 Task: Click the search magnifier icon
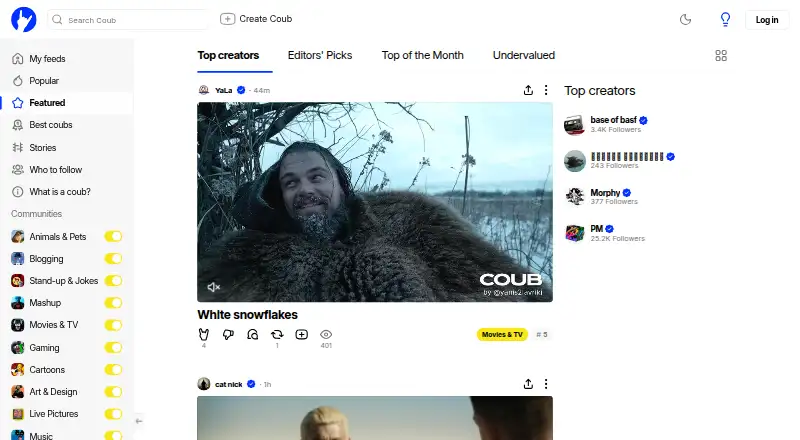57,19
